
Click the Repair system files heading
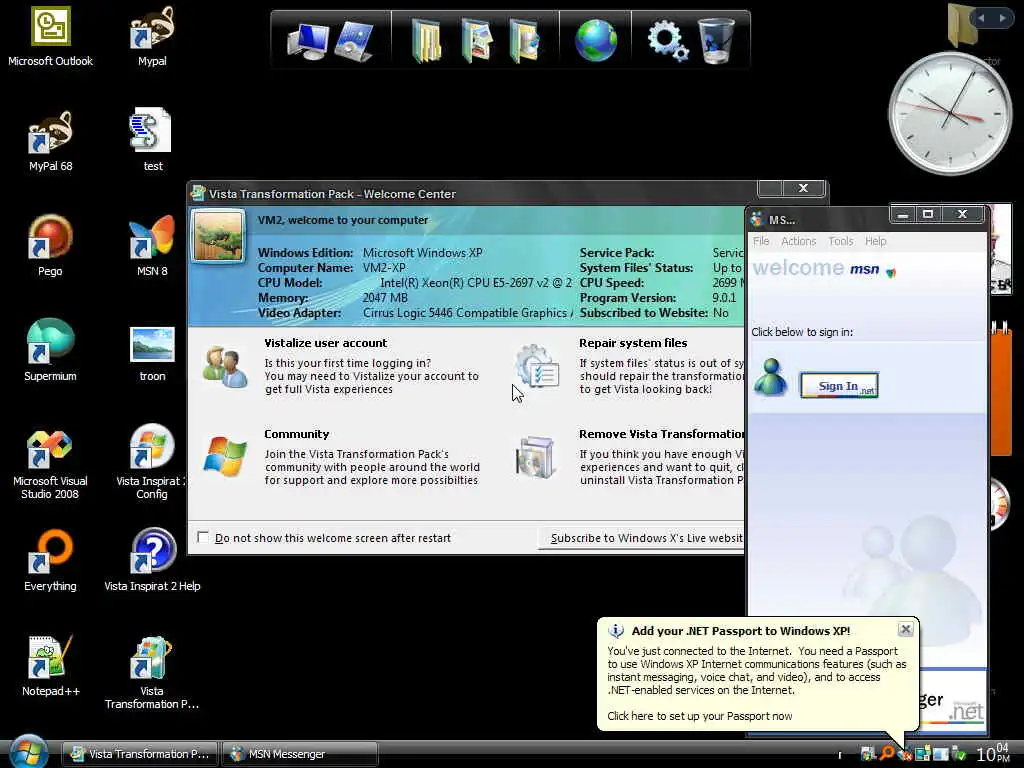pos(633,343)
